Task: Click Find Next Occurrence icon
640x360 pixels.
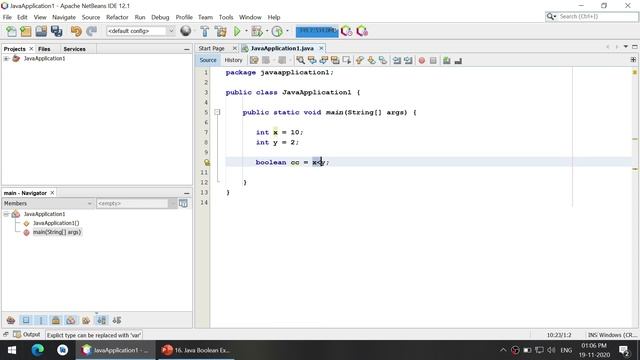Action: [324, 60]
